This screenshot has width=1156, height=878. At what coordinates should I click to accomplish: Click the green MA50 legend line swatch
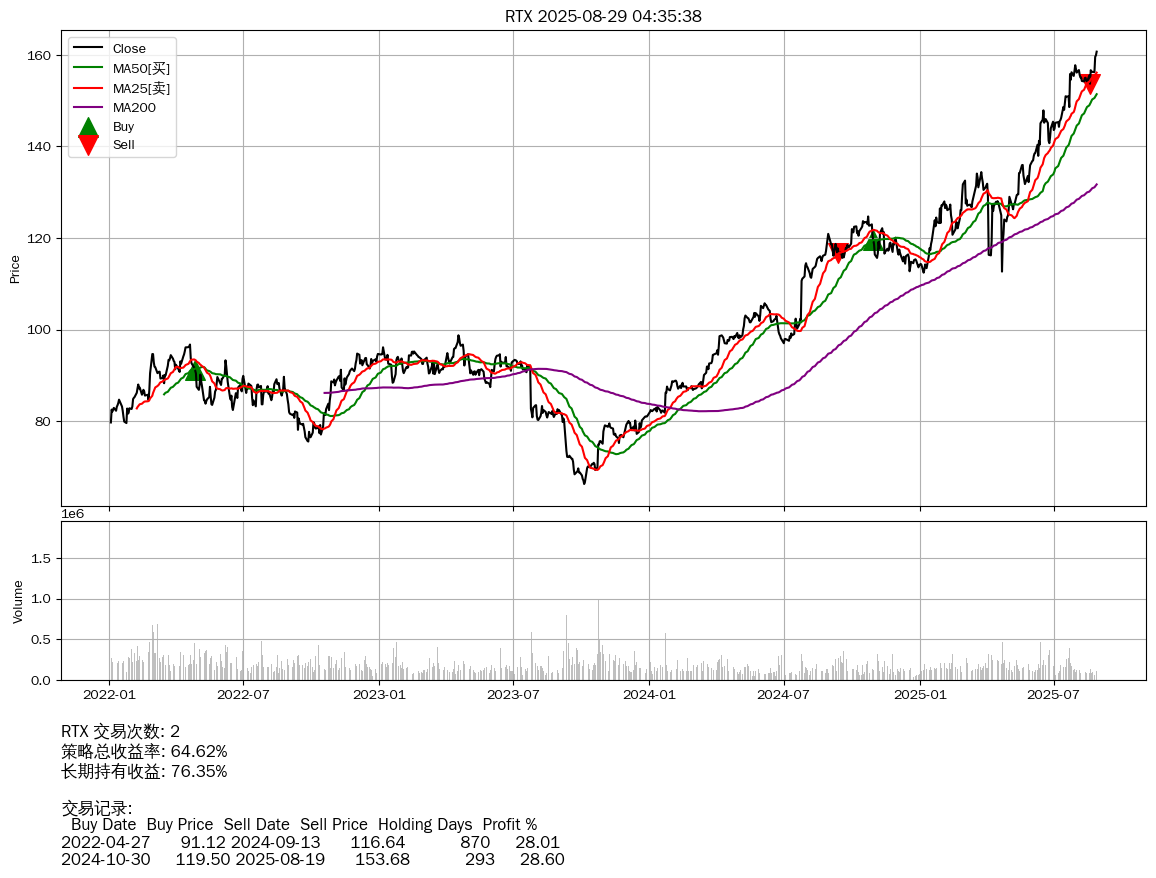click(x=88, y=68)
